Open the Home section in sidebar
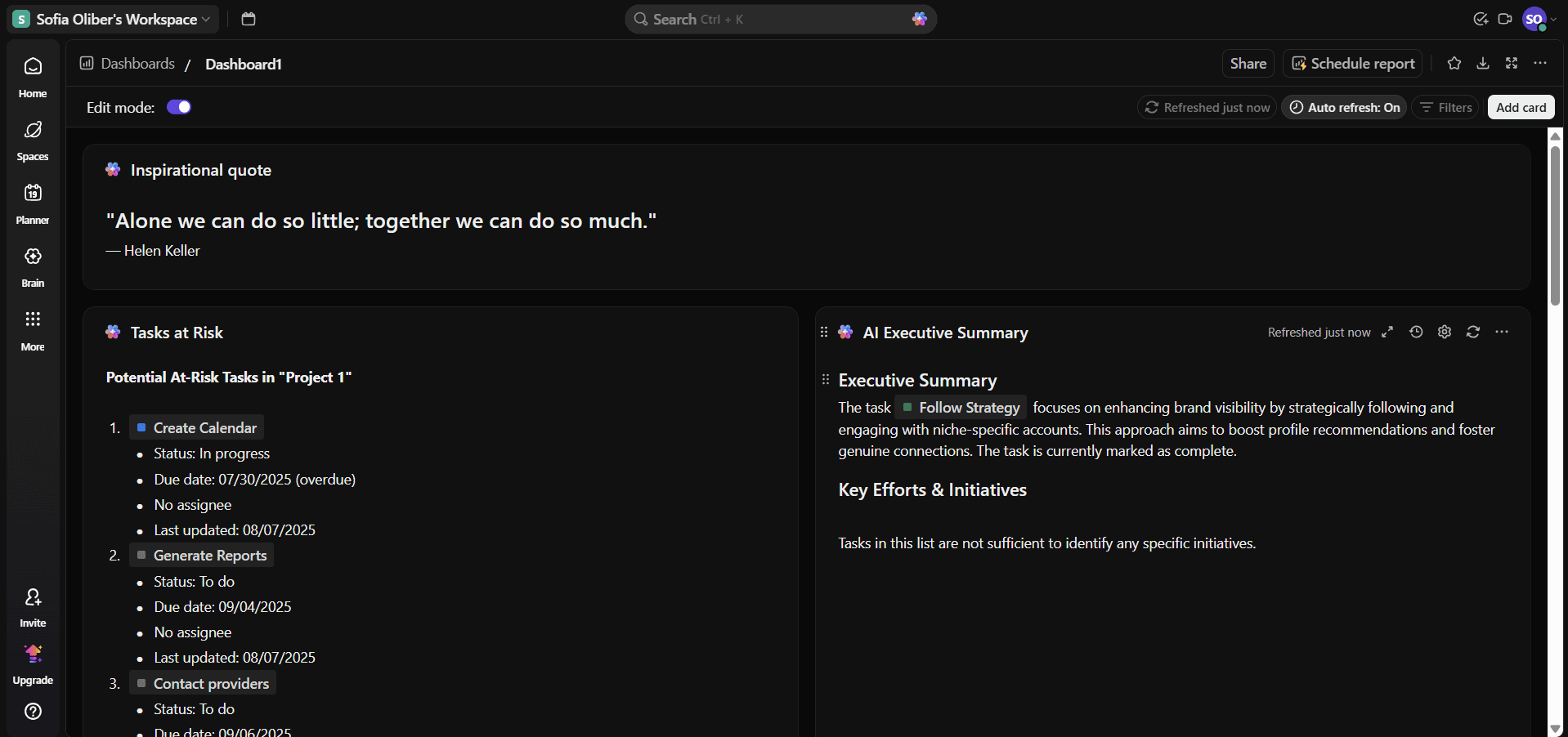The image size is (1568, 737). pos(33,77)
